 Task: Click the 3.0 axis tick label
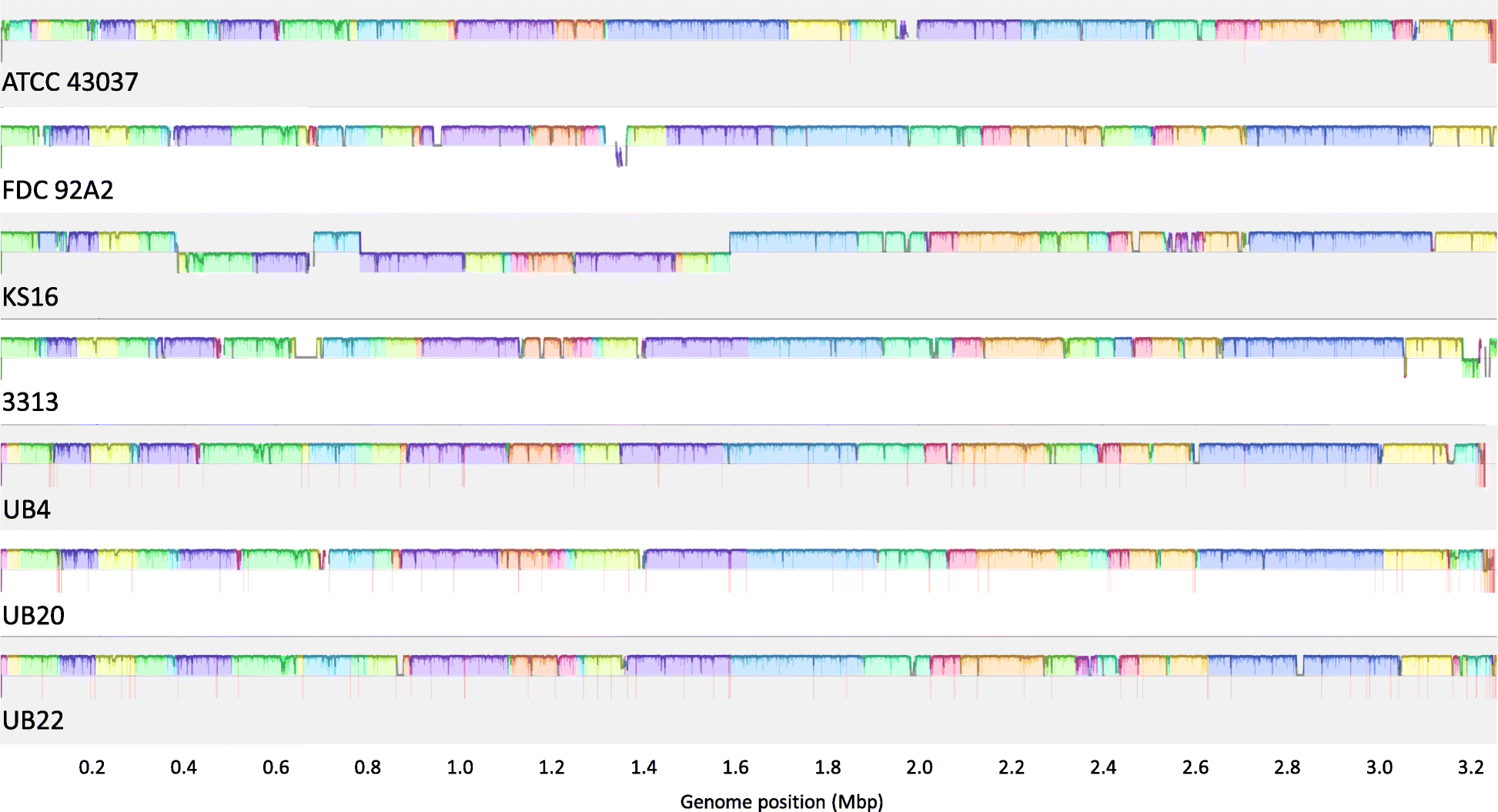click(x=1379, y=767)
